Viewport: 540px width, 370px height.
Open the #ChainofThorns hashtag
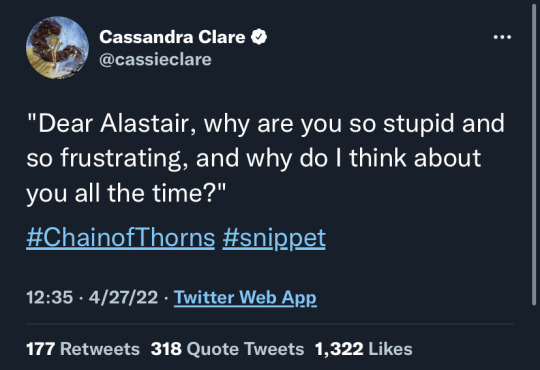click(x=121, y=238)
